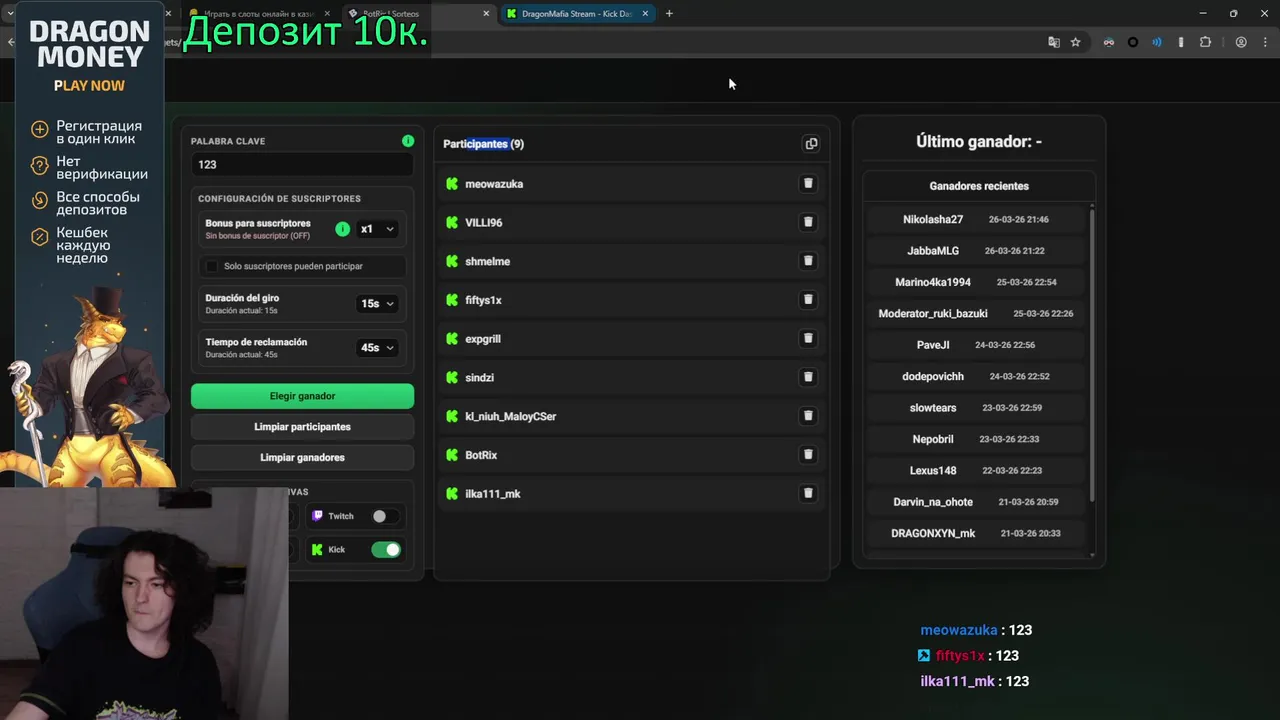Click recent winner Darvin_na_ohote

[933, 502]
